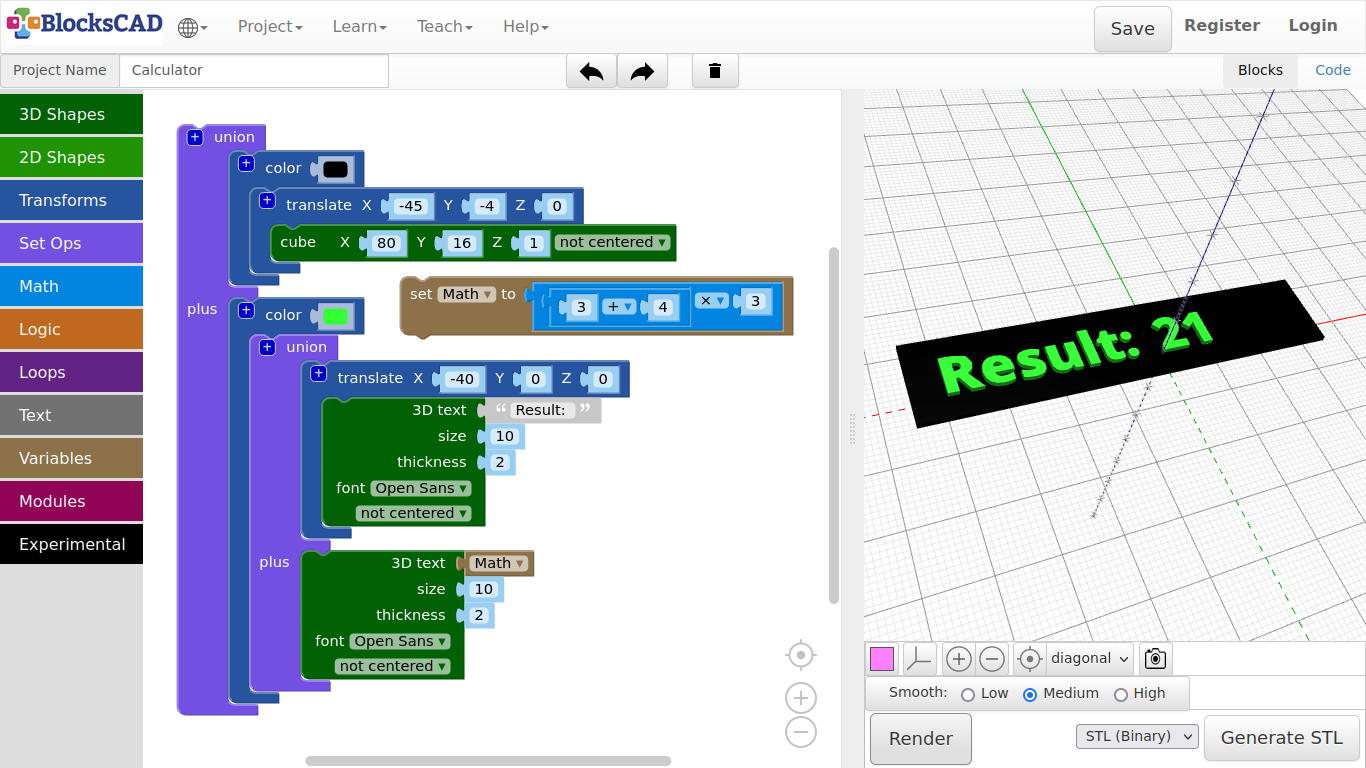Open the STL (Binary) format dropdown
The width and height of the screenshot is (1366, 768).
[1137, 737]
